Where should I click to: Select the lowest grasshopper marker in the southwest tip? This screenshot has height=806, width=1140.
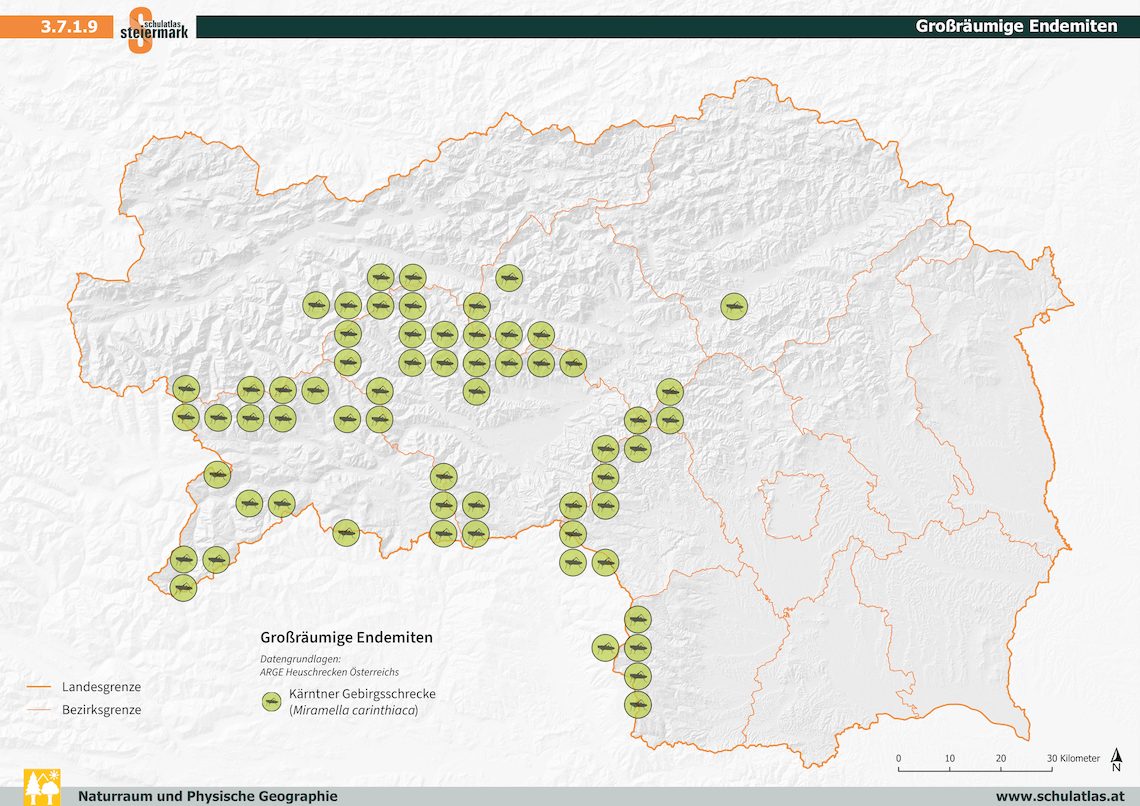click(183, 587)
